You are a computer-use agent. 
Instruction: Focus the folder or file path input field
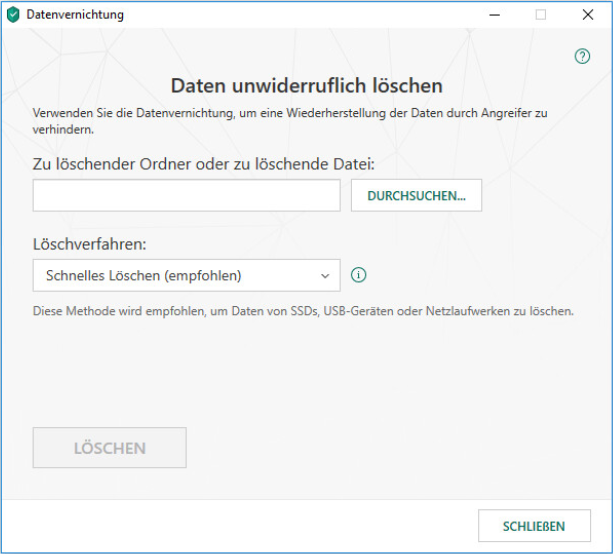pos(186,196)
